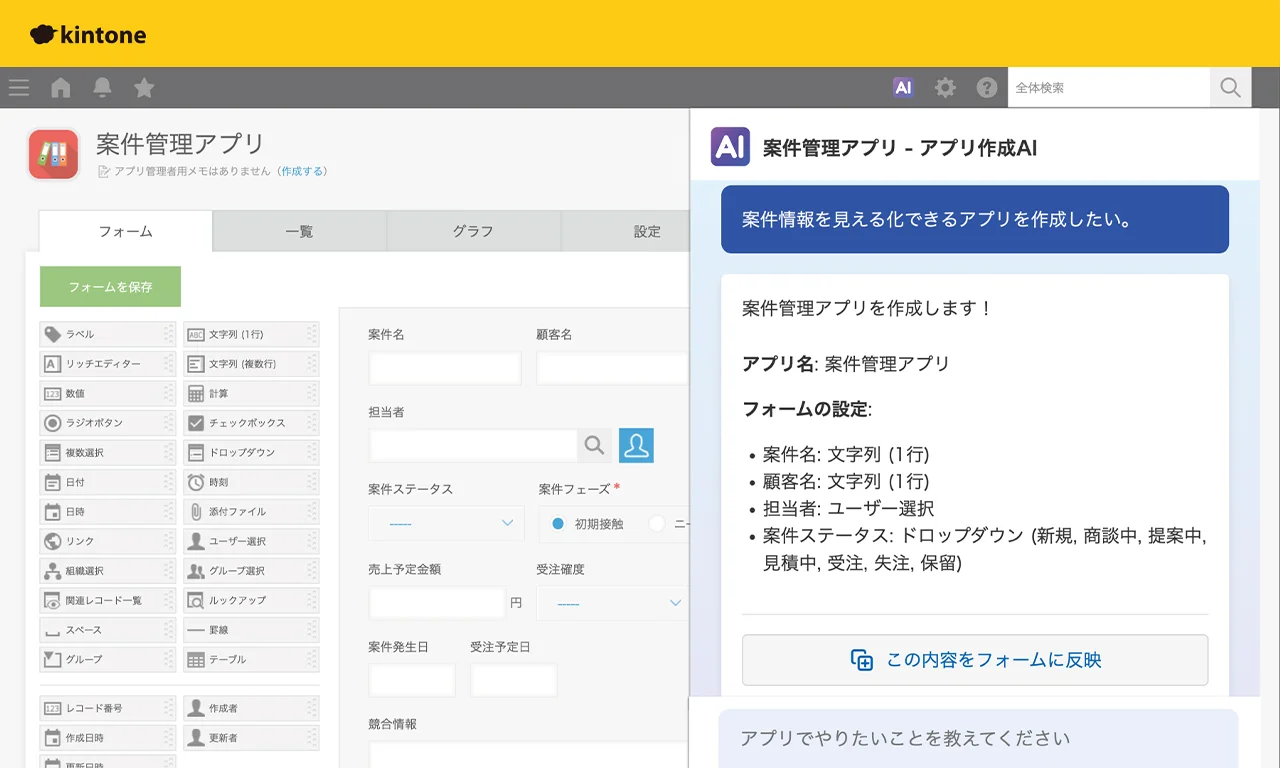
Task: Click the search magnifier button
Action: click(x=1230, y=87)
